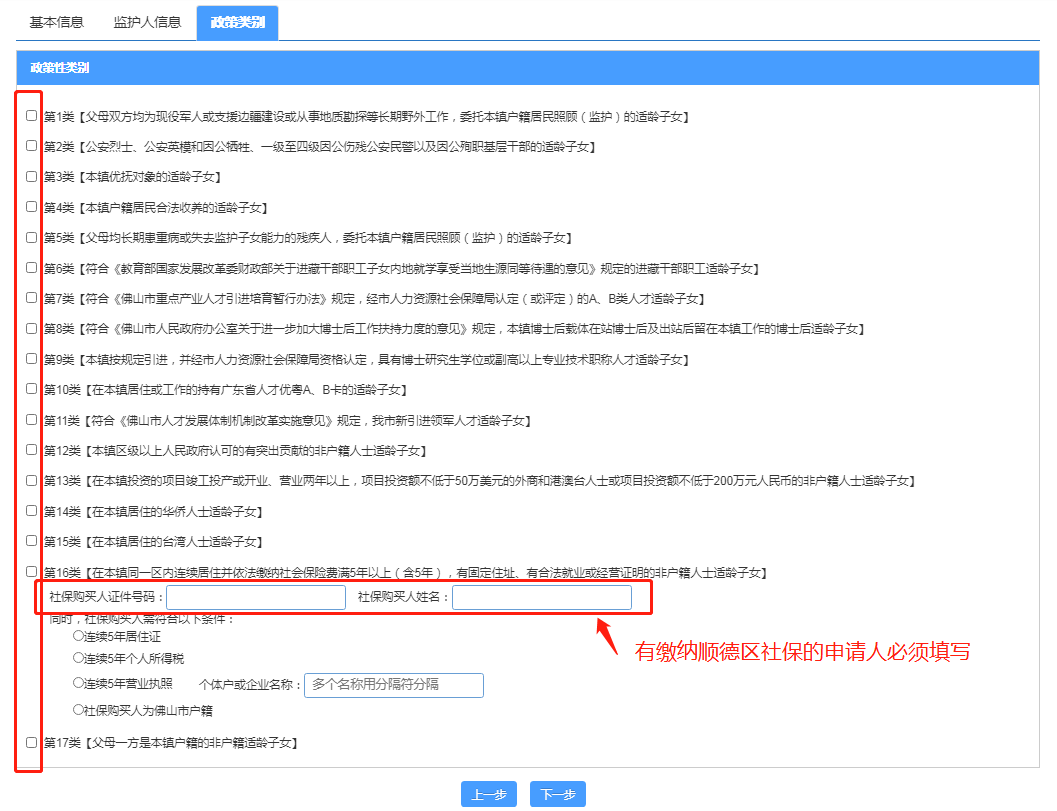Image resolution: width=1057 pixels, height=811 pixels.
Task: Enable the 第4类 合法收养 checkbox
Action: [x=32, y=207]
